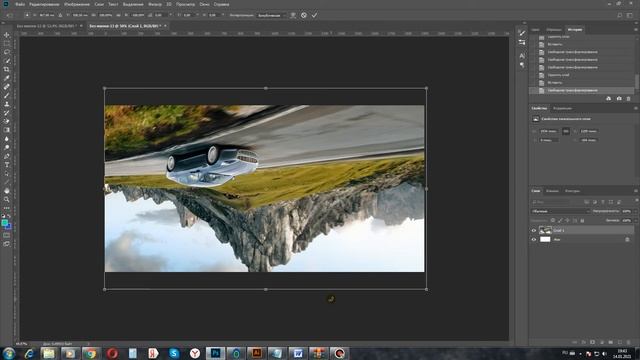This screenshot has height=360, width=640.
Task: Set the foreground color swatch
Action: point(5,223)
